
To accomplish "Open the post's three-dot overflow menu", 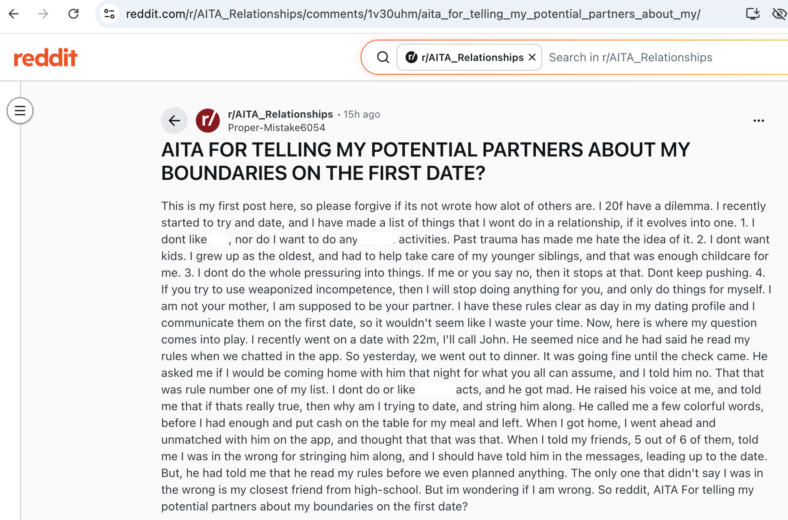I will (x=758, y=121).
